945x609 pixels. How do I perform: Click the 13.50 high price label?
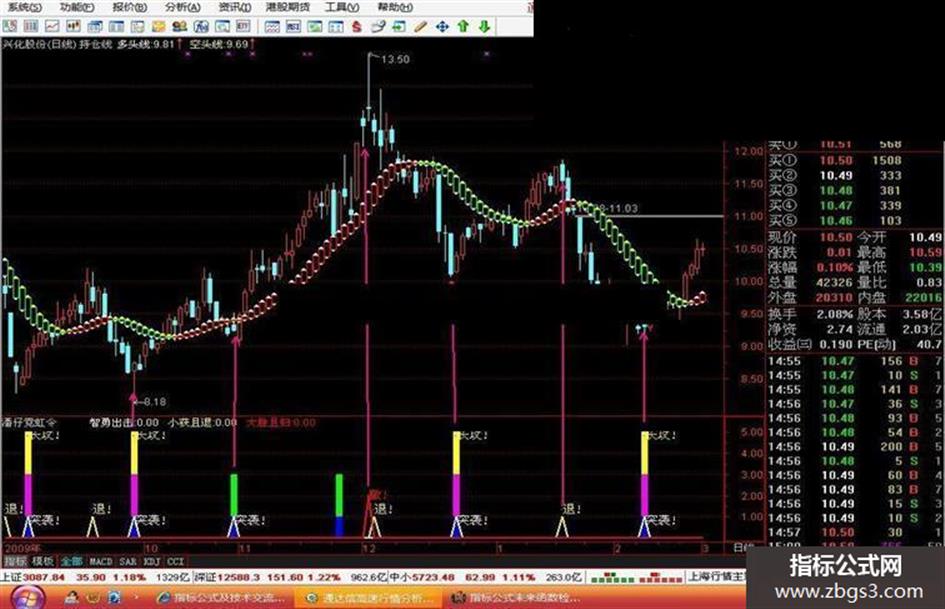pos(395,59)
